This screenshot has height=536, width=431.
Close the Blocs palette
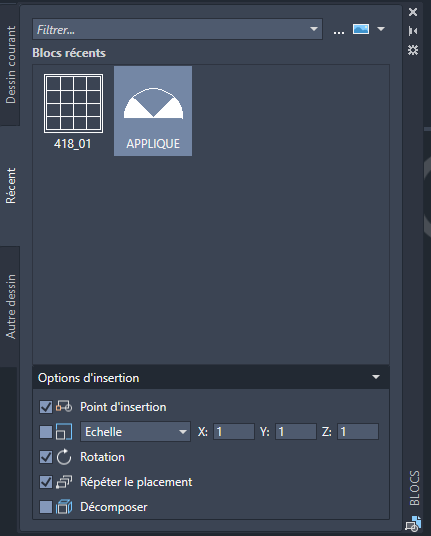(413, 12)
